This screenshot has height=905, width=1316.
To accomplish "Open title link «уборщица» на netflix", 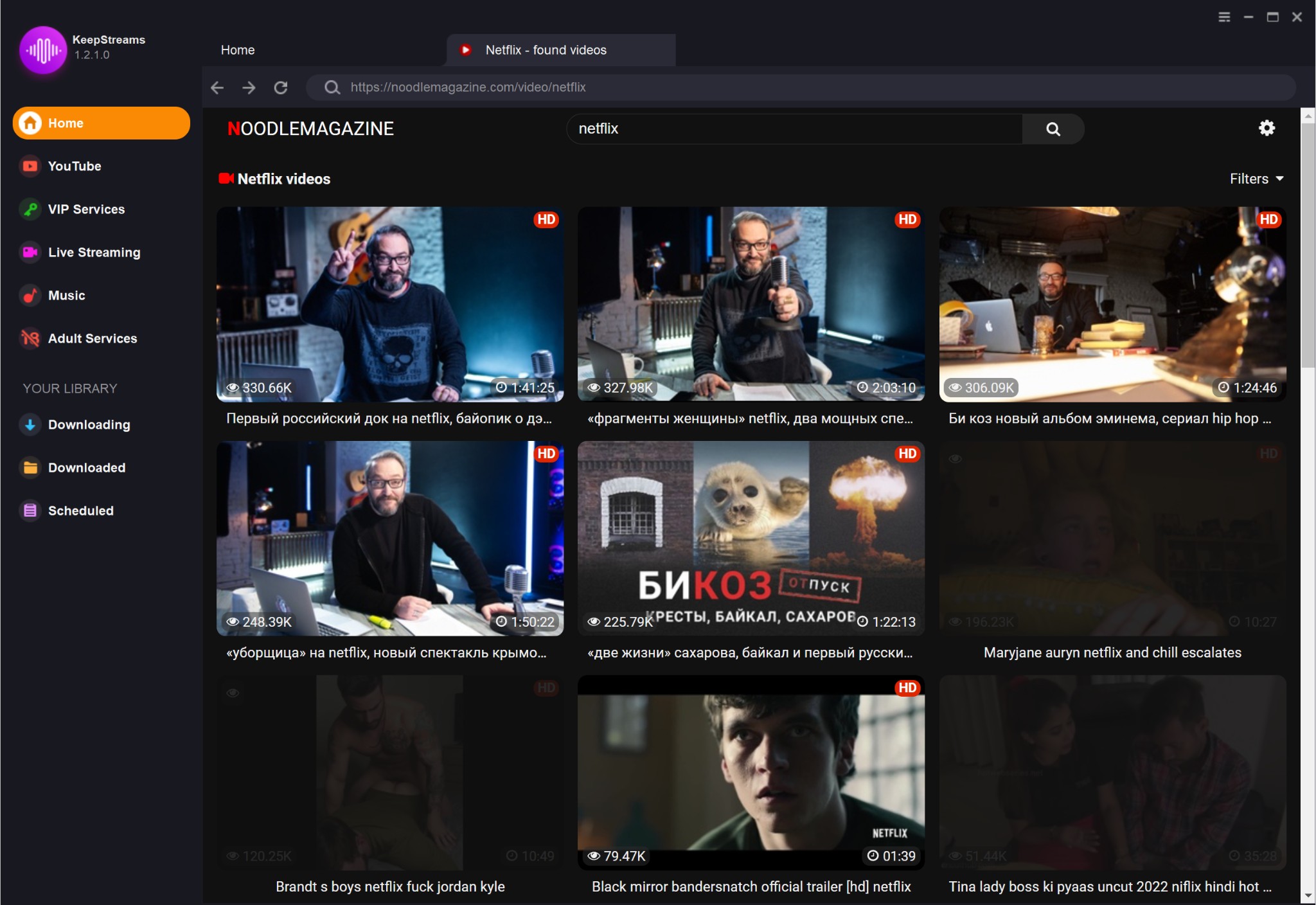I will point(387,652).
